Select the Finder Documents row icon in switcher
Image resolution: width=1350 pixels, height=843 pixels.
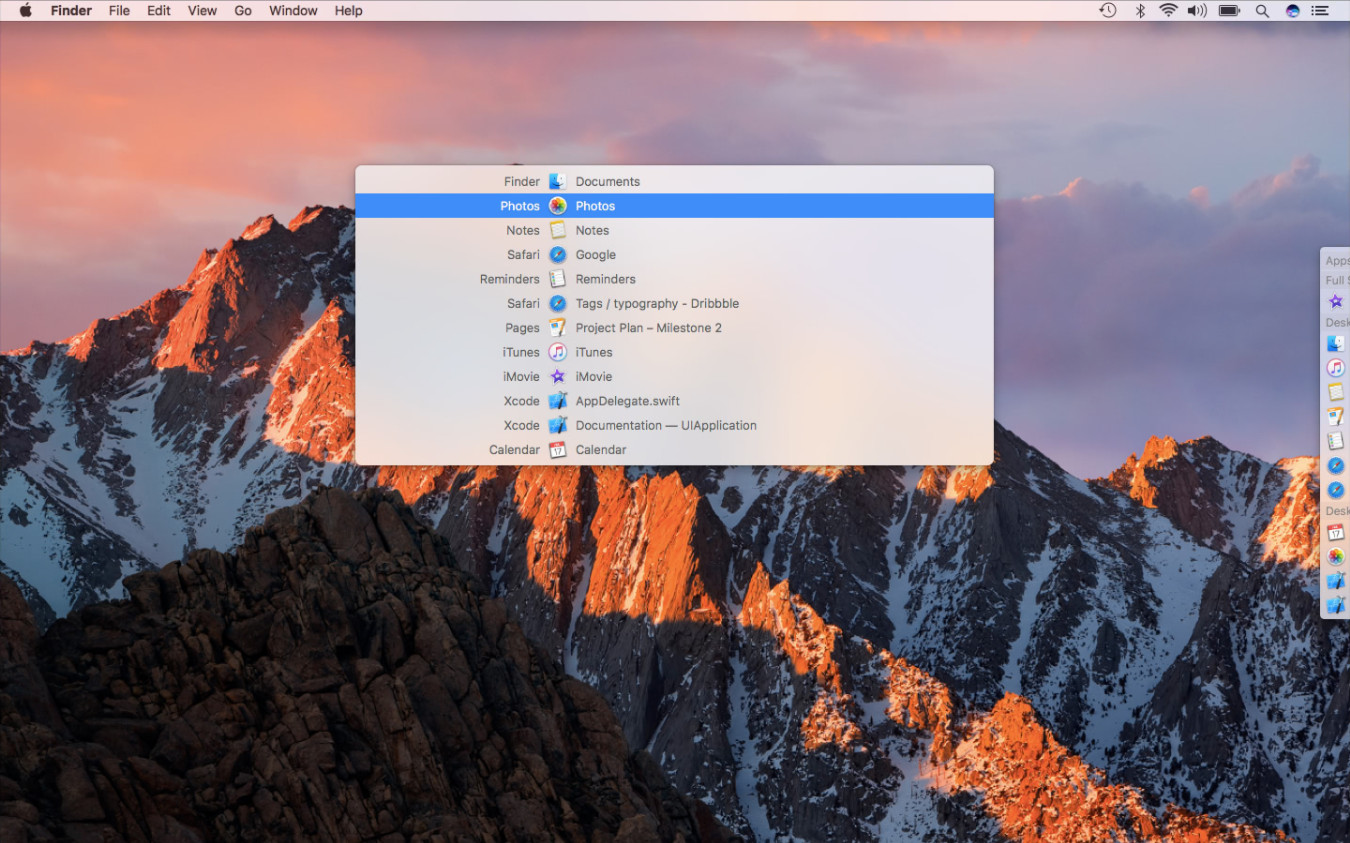click(558, 181)
